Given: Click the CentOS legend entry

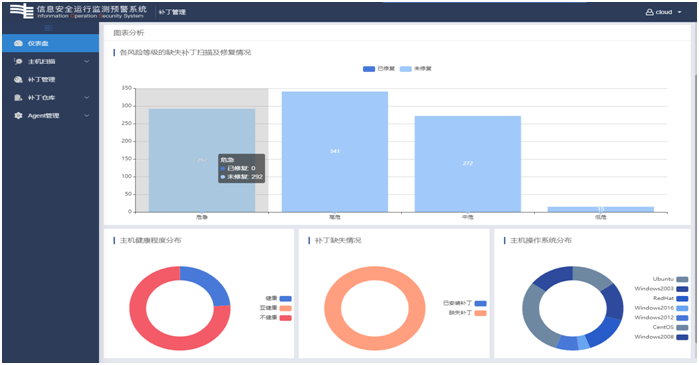Looking at the screenshot, I should [x=670, y=328].
